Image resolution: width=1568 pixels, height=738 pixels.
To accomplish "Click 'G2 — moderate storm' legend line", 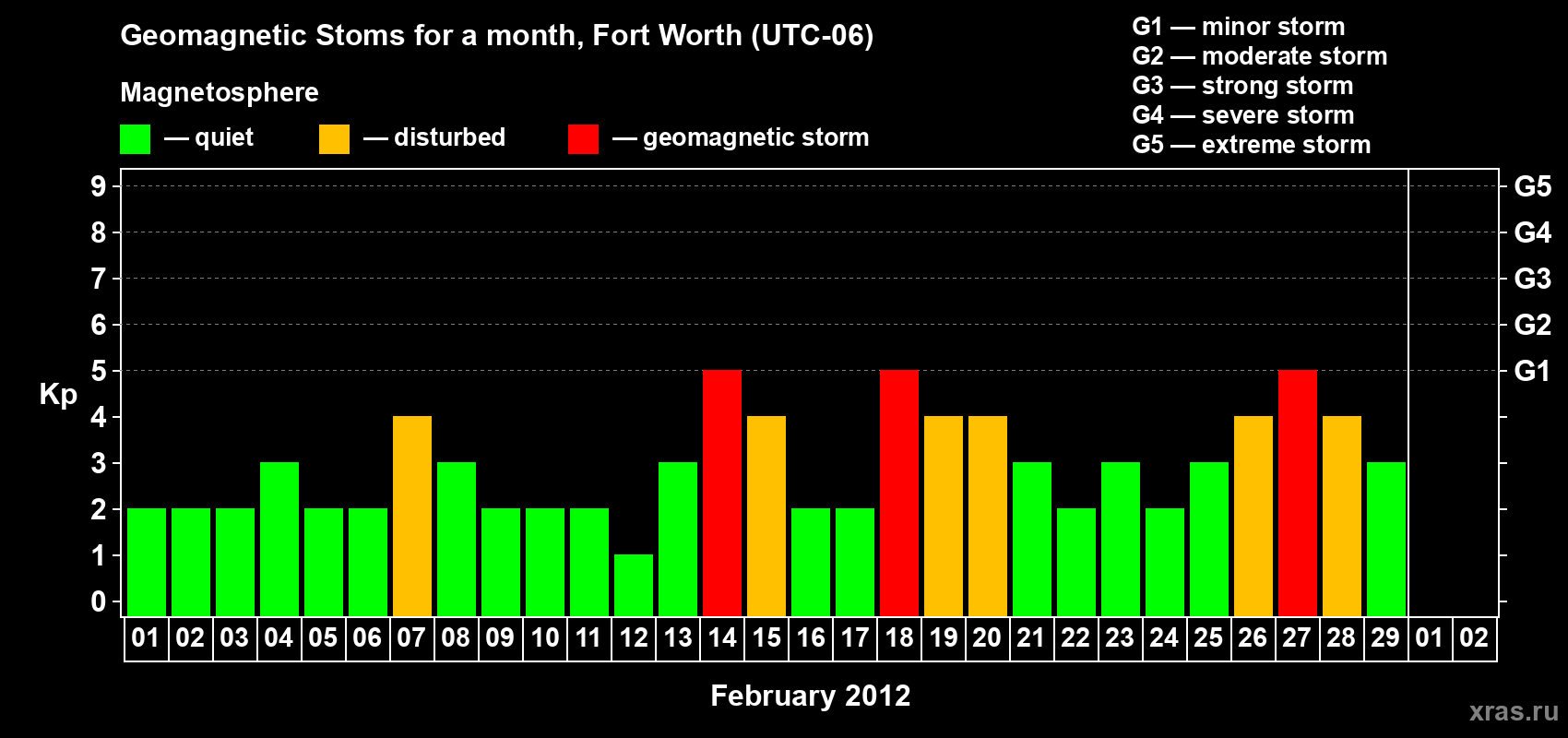I will [x=1260, y=56].
